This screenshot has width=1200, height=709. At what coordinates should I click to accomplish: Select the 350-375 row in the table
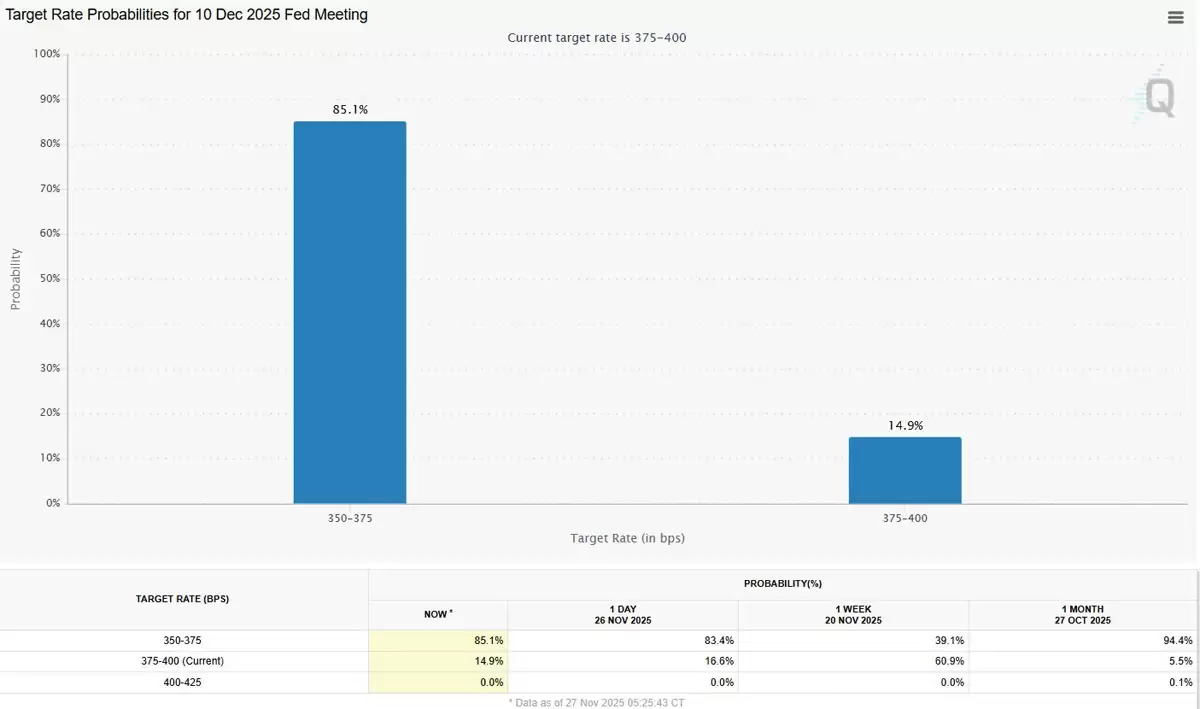pos(182,640)
